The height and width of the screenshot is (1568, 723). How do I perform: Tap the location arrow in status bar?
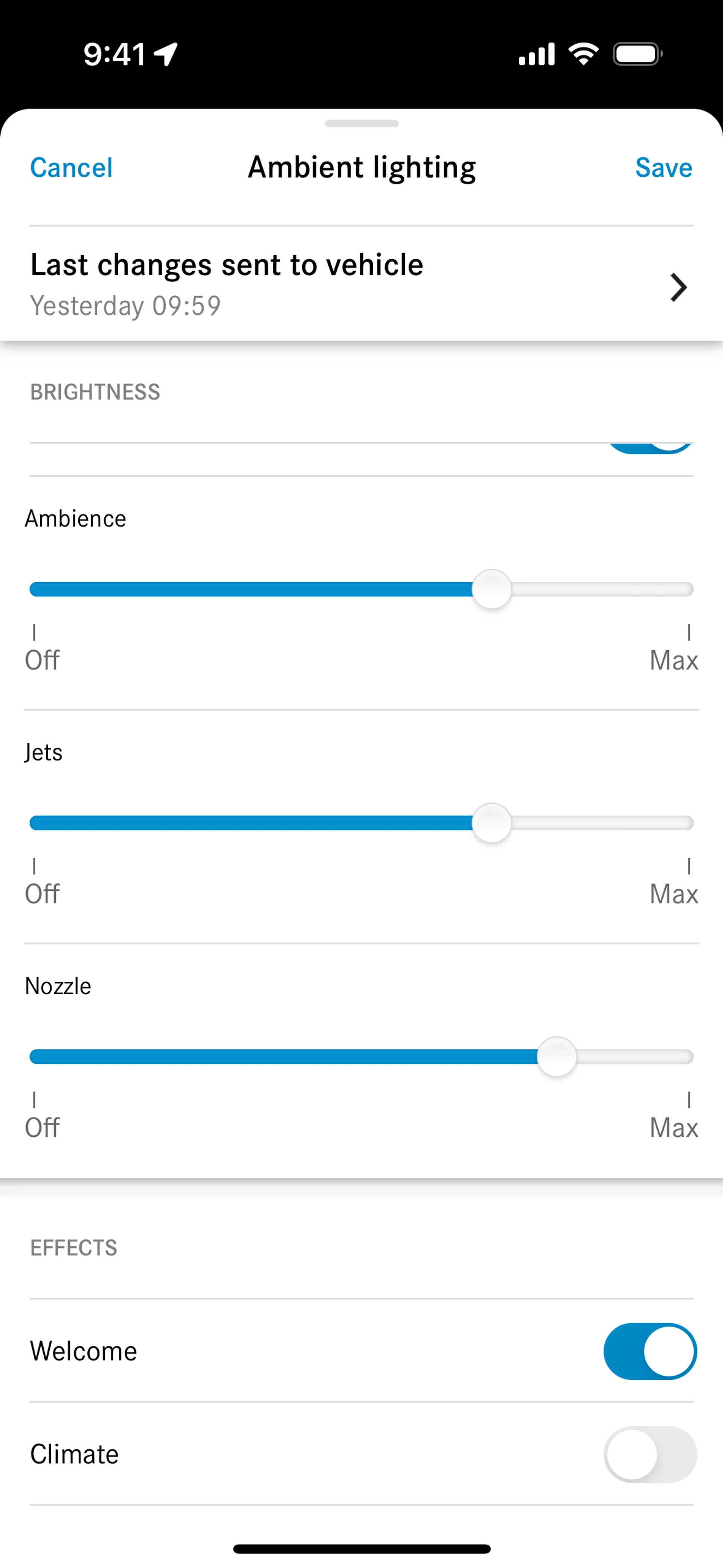[x=166, y=54]
